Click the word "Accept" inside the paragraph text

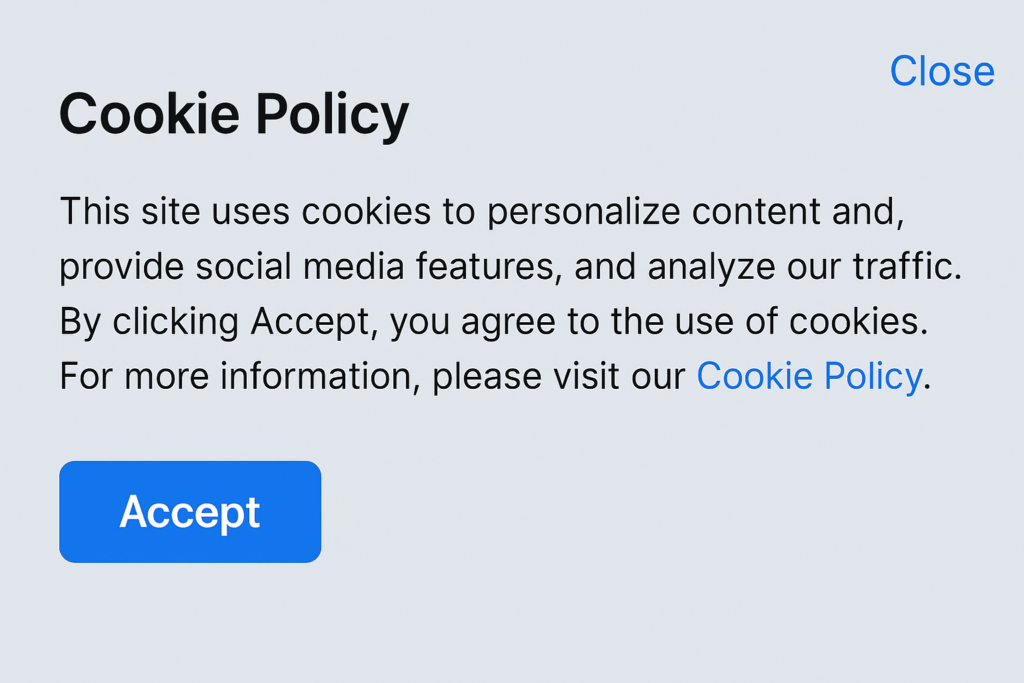(310, 322)
